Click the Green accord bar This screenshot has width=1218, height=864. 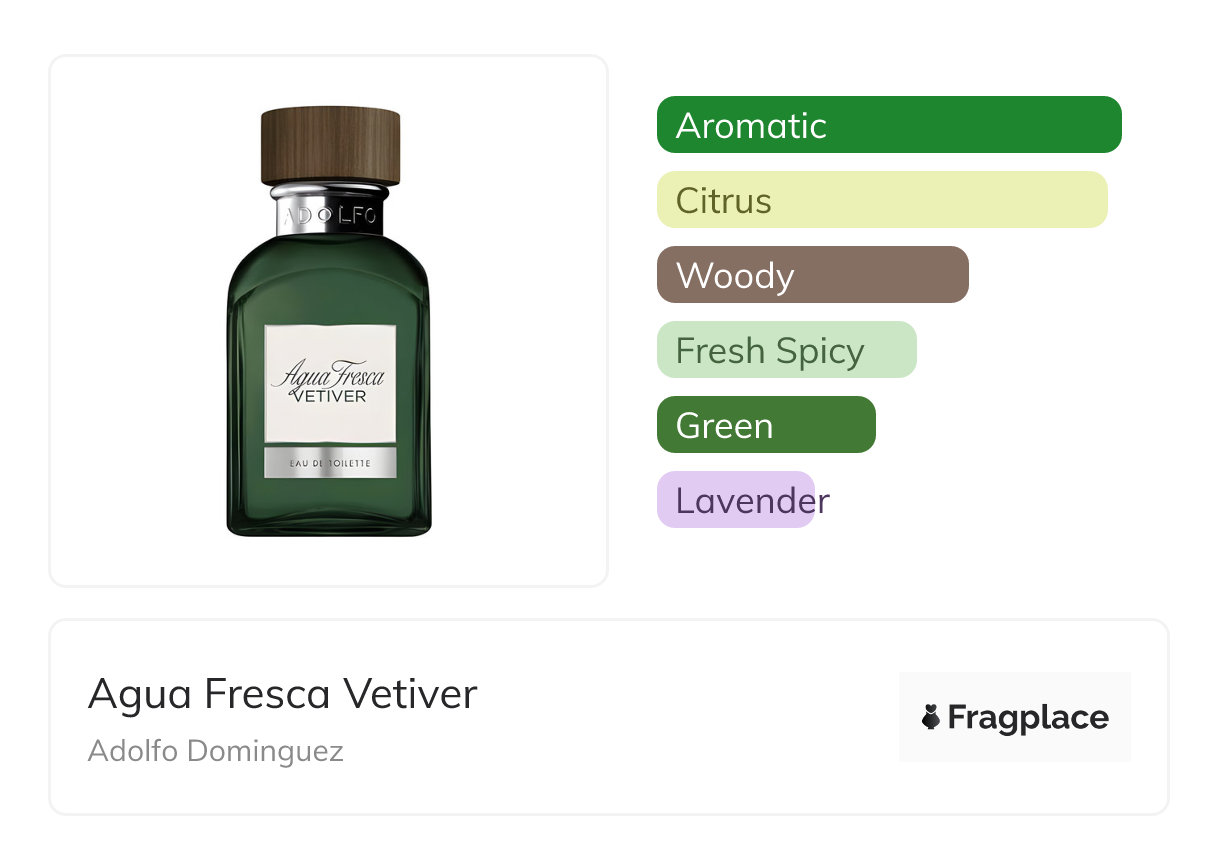pyautogui.click(x=766, y=425)
